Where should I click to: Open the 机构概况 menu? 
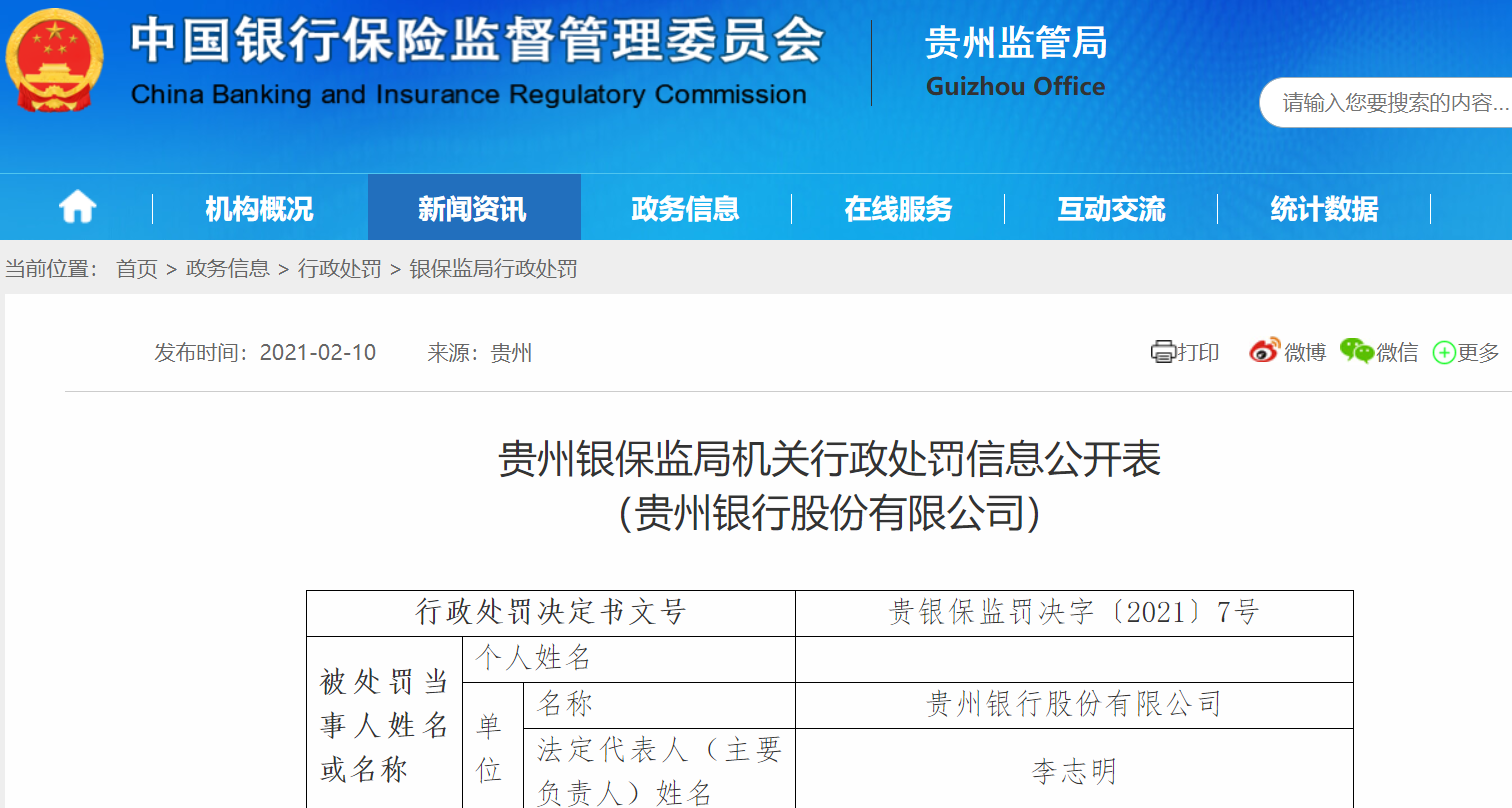[x=259, y=208]
